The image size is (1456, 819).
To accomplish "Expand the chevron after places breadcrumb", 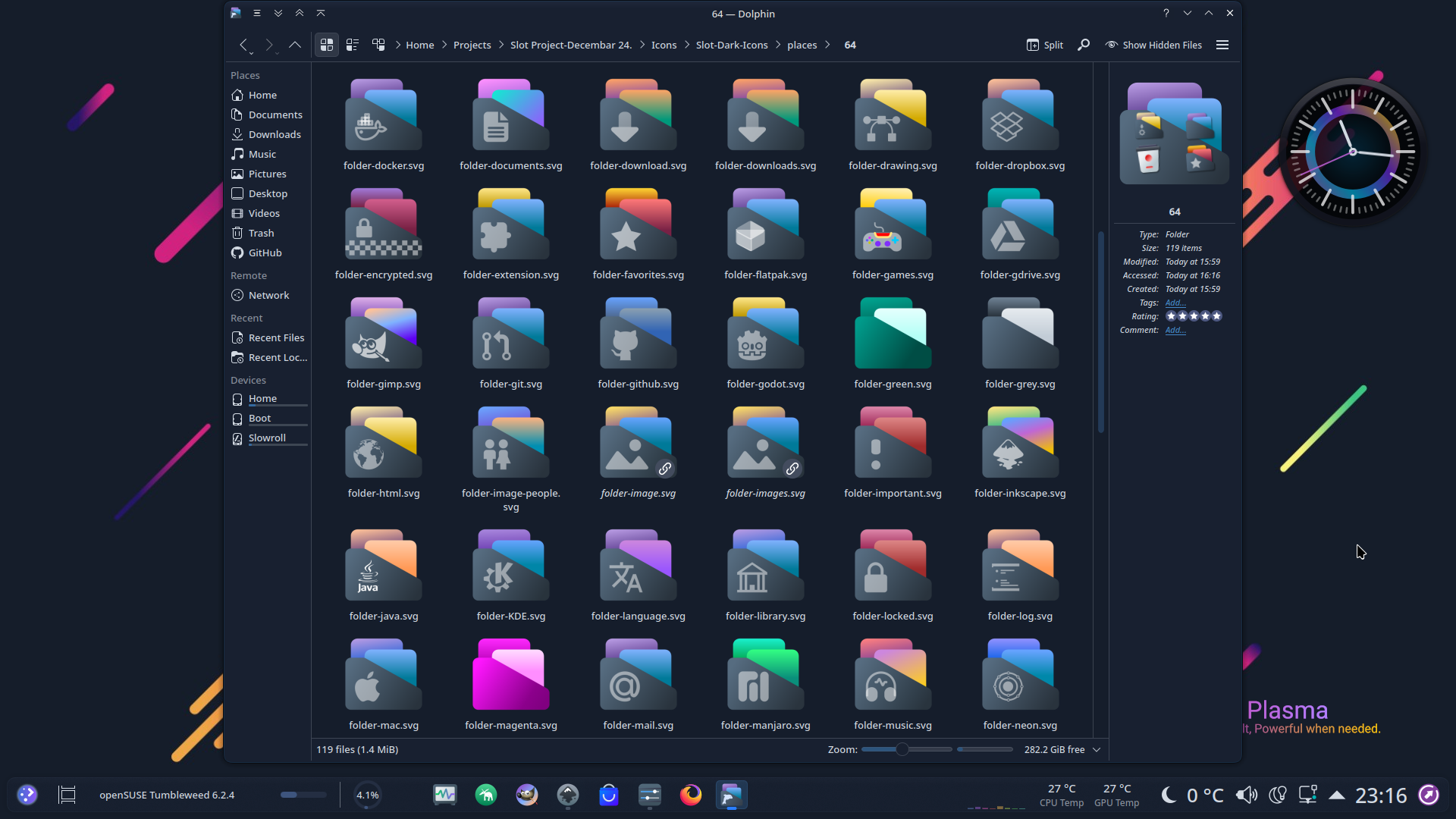I will click(x=827, y=45).
